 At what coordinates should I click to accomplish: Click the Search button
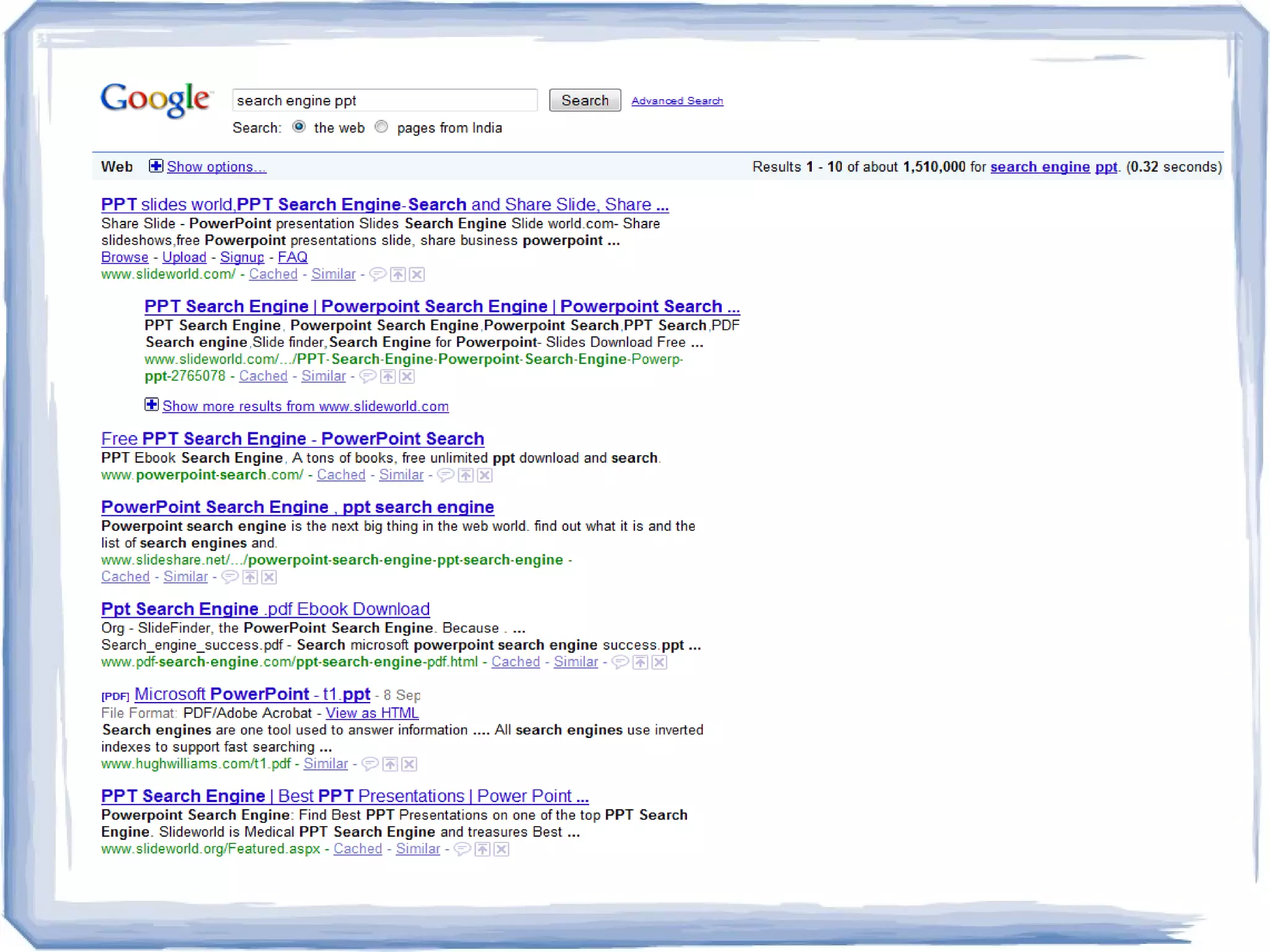coord(585,100)
